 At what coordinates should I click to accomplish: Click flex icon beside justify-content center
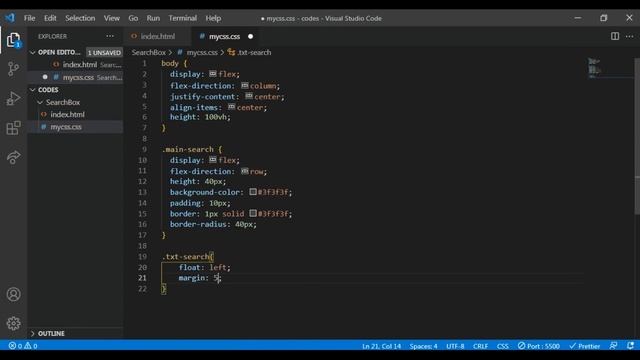click(249, 96)
